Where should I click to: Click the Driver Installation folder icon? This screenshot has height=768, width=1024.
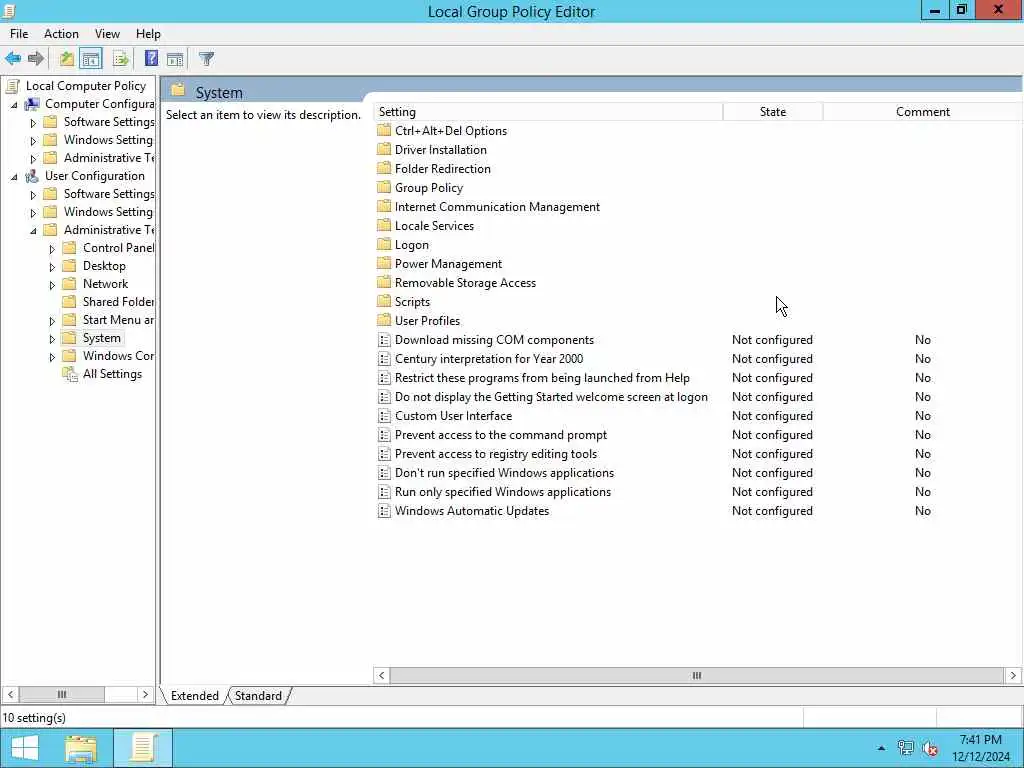point(384,149)
